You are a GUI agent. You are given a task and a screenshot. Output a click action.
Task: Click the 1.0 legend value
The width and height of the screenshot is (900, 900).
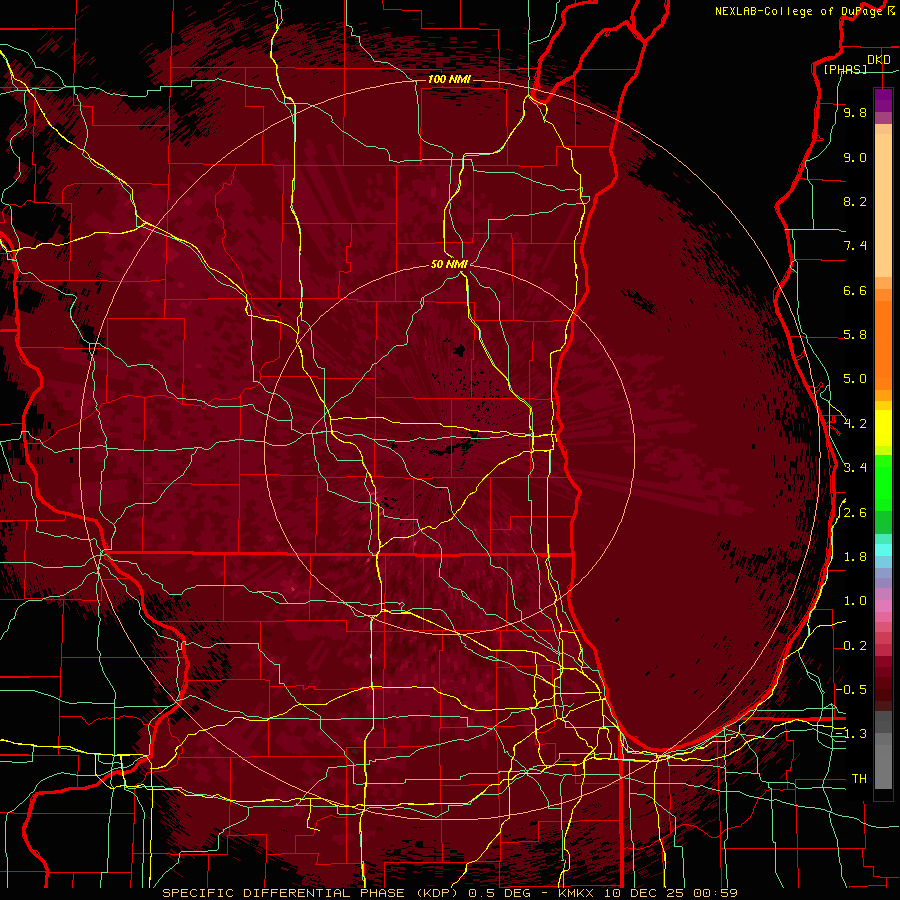click(x=855, y=602)
